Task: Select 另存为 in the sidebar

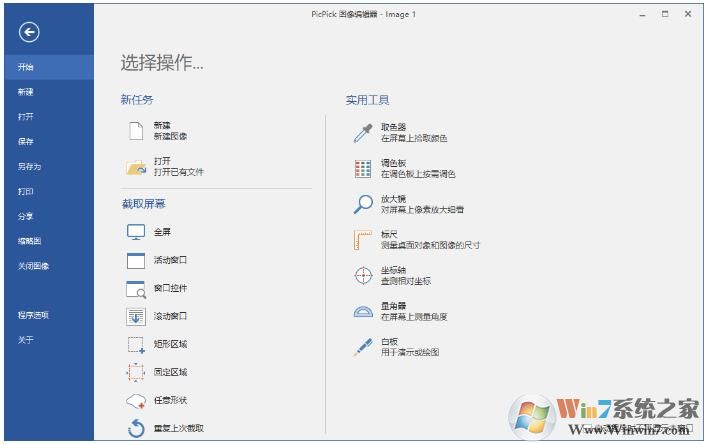Action: click(49, 167)
